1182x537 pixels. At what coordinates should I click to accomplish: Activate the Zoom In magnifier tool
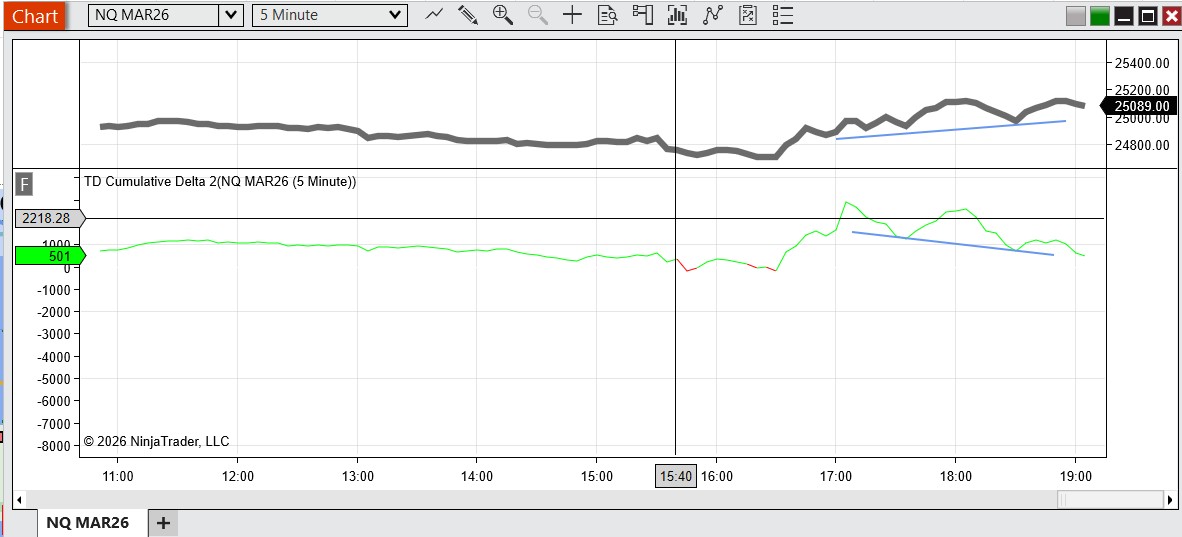503,14
